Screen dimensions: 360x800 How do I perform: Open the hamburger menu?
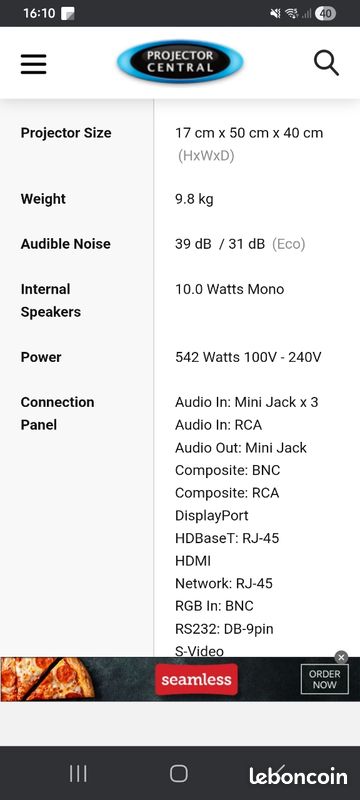coord(34,64)
